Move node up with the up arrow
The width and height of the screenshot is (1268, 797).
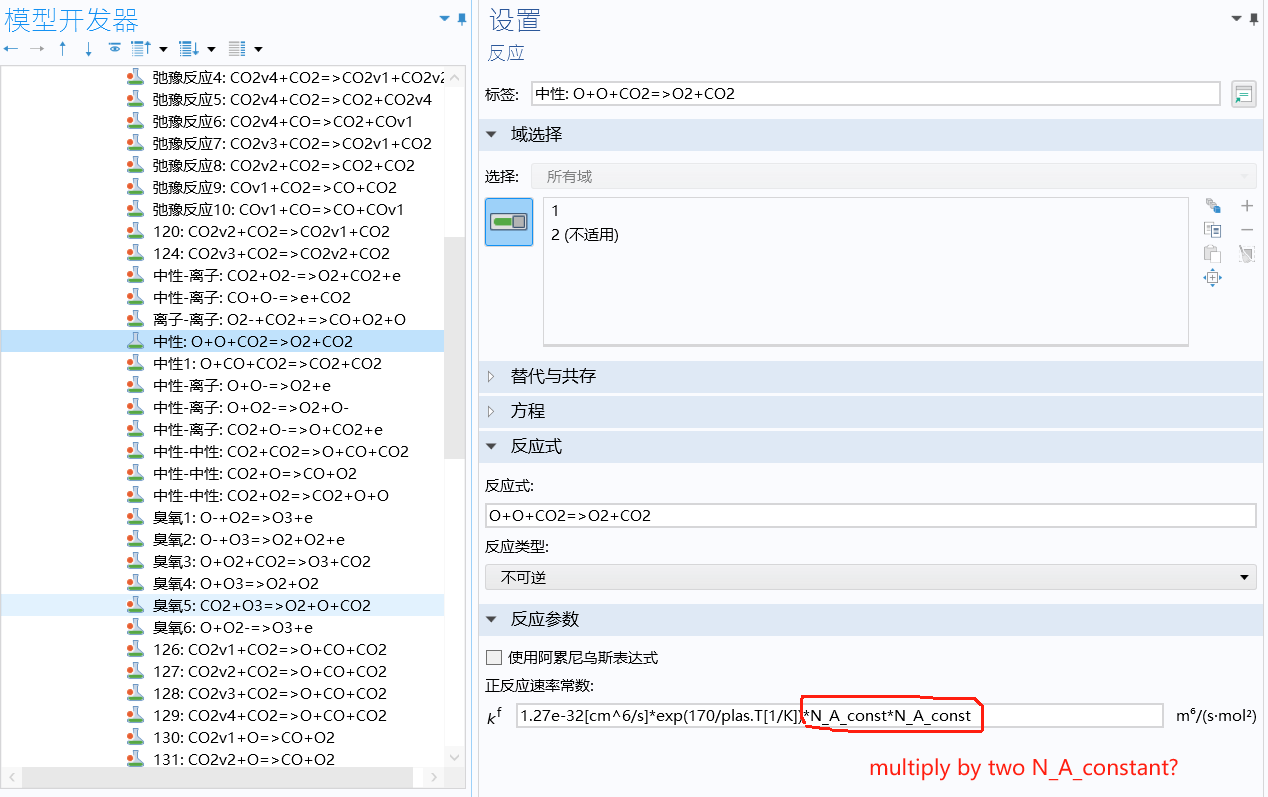point(63,49)
